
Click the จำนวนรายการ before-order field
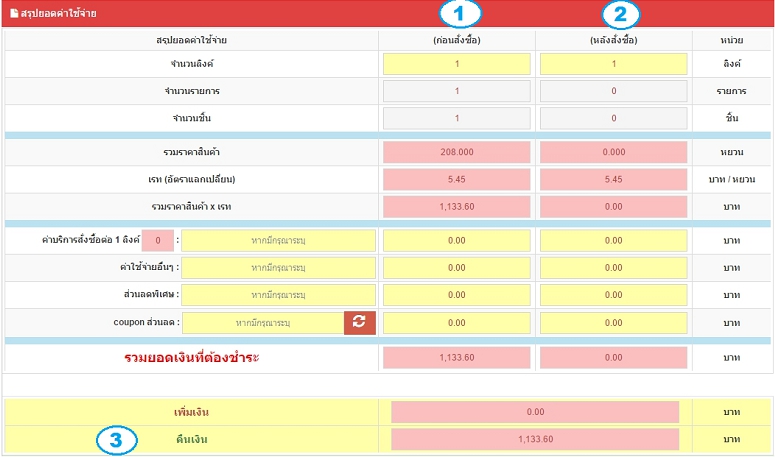coord(457,91)
